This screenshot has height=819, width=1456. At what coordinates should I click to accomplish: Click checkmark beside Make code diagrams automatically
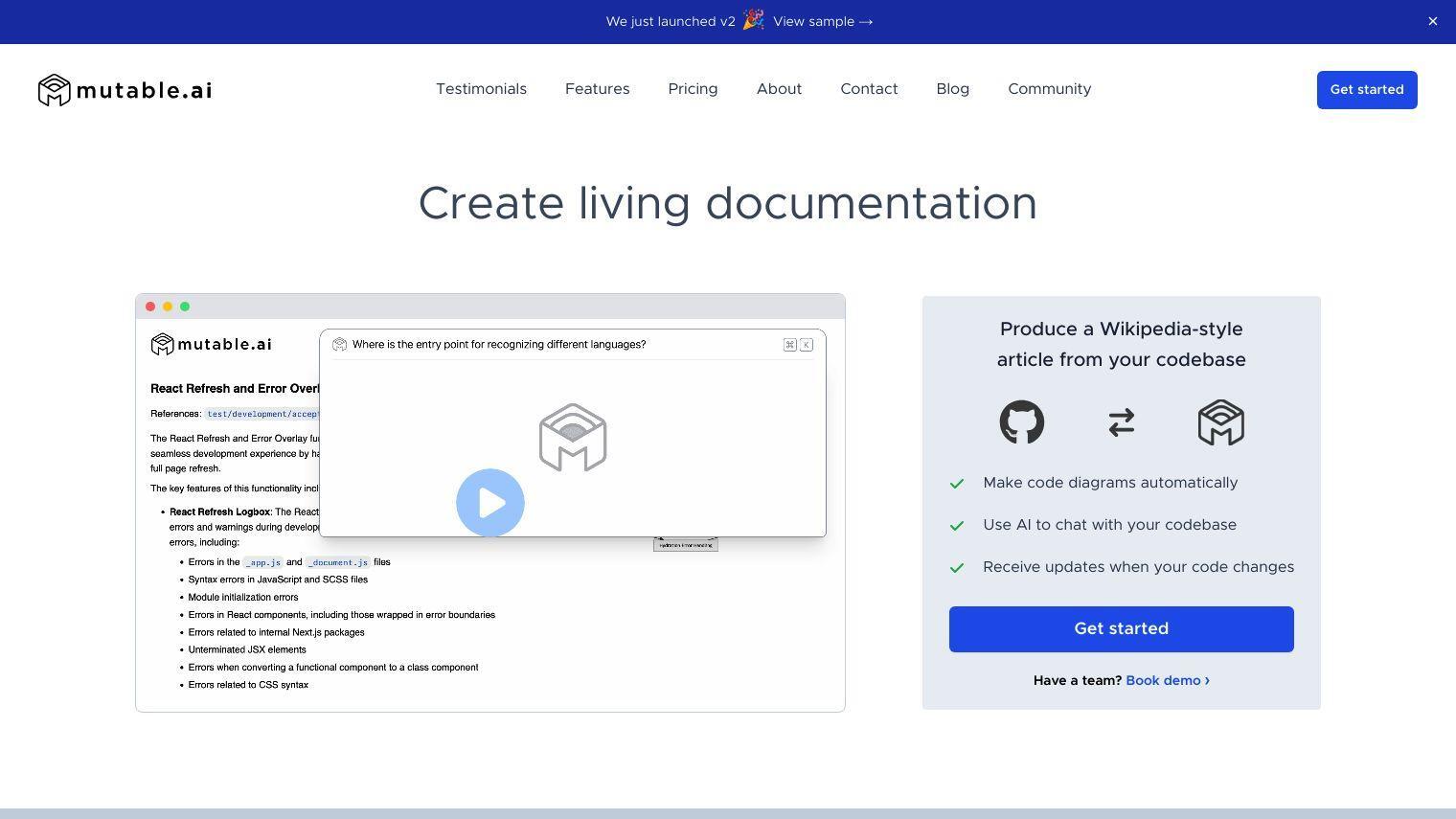pyautogui.click(x=957, y=484)
